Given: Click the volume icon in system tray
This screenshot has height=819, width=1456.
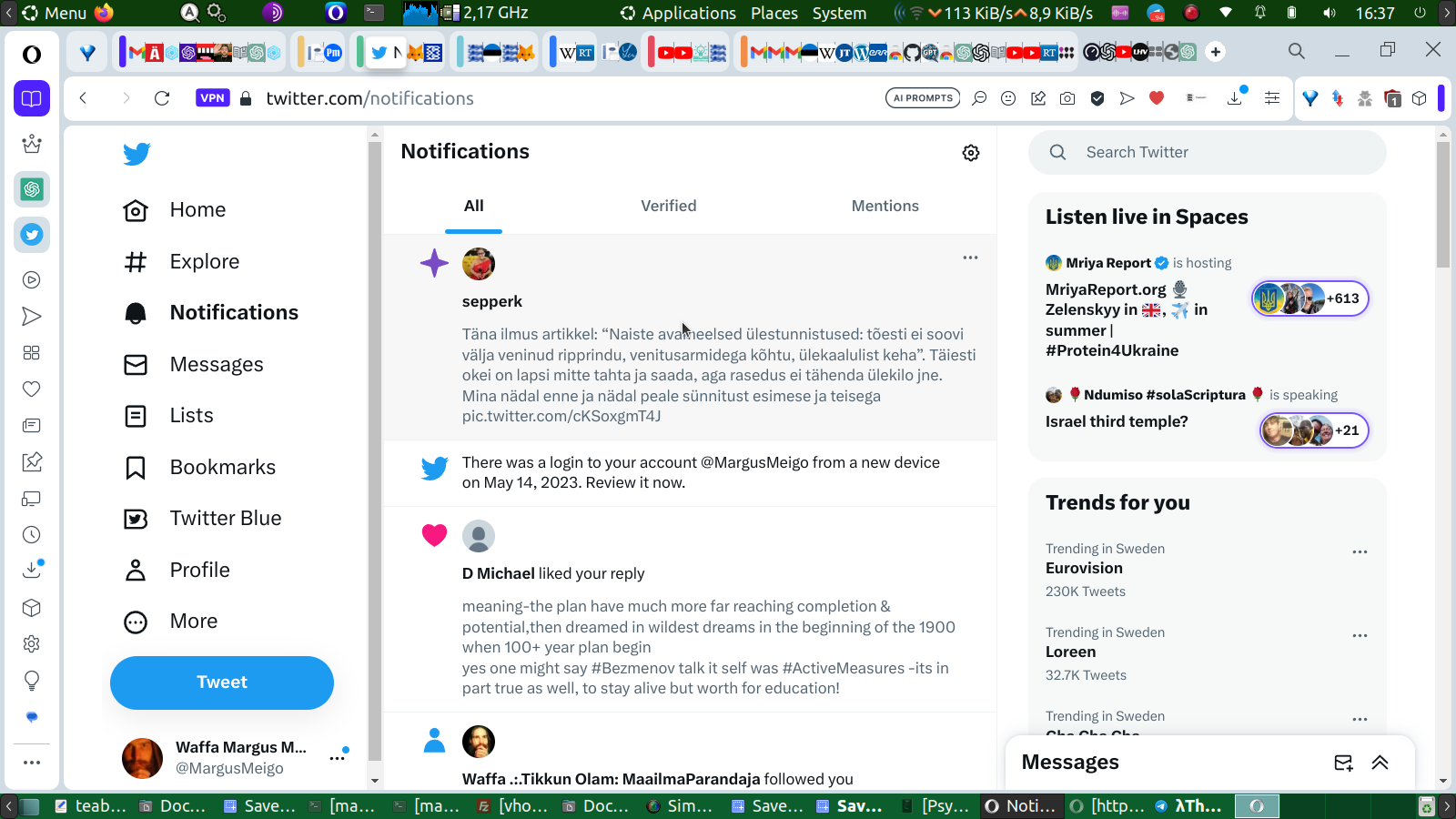Looking at the screenshot, I should (x=1330, y=13).
